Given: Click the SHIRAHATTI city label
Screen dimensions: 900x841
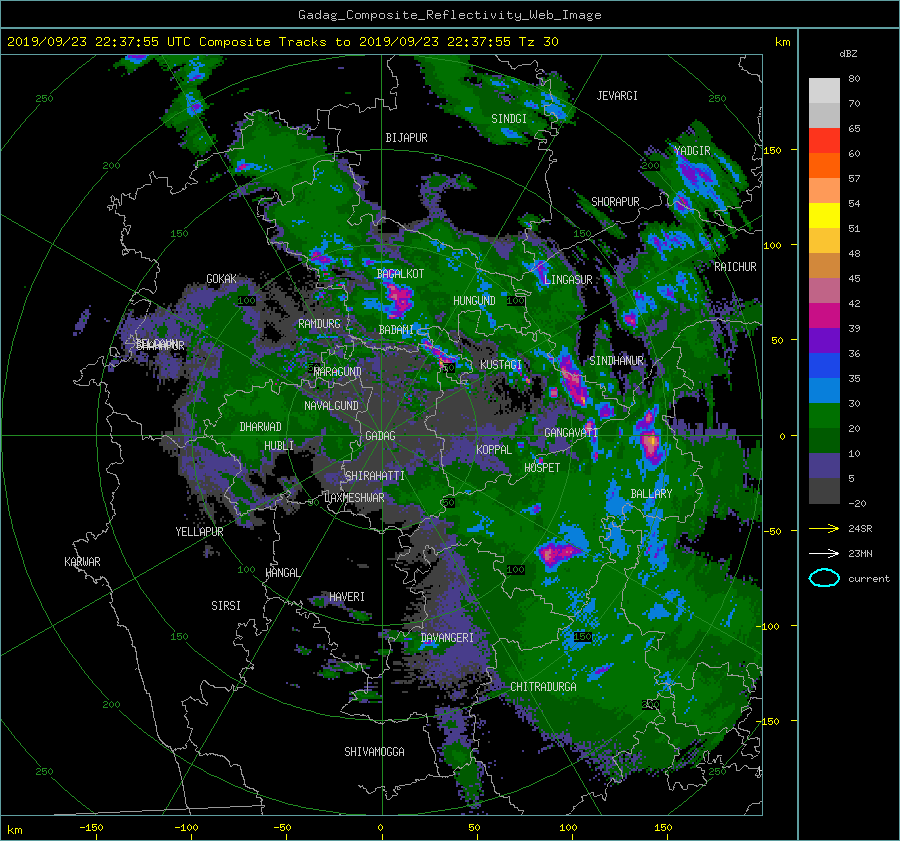Looking at the screenshot, I should click(375, 476).
